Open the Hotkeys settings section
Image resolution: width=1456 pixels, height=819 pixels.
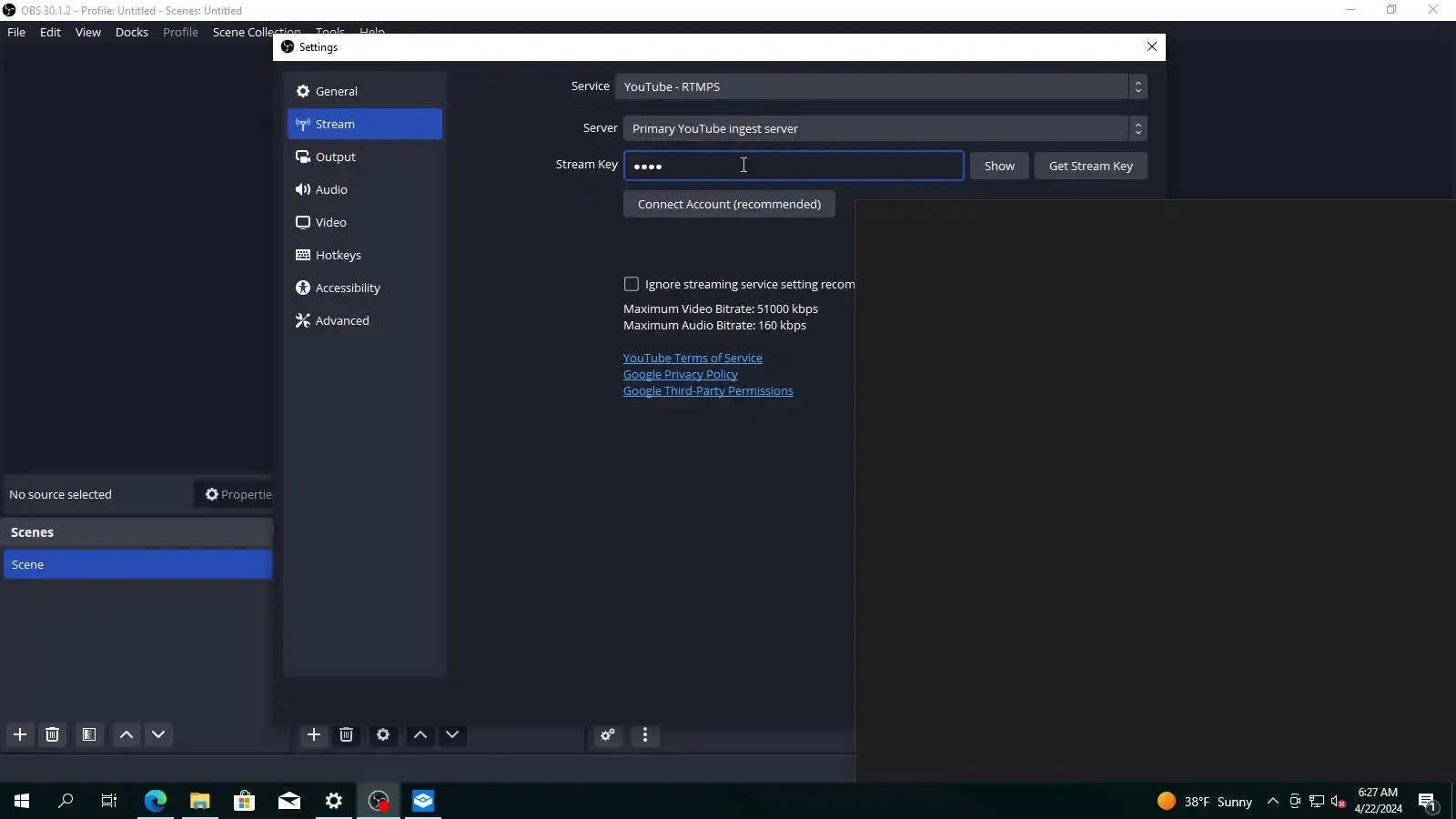click(365, 255)
